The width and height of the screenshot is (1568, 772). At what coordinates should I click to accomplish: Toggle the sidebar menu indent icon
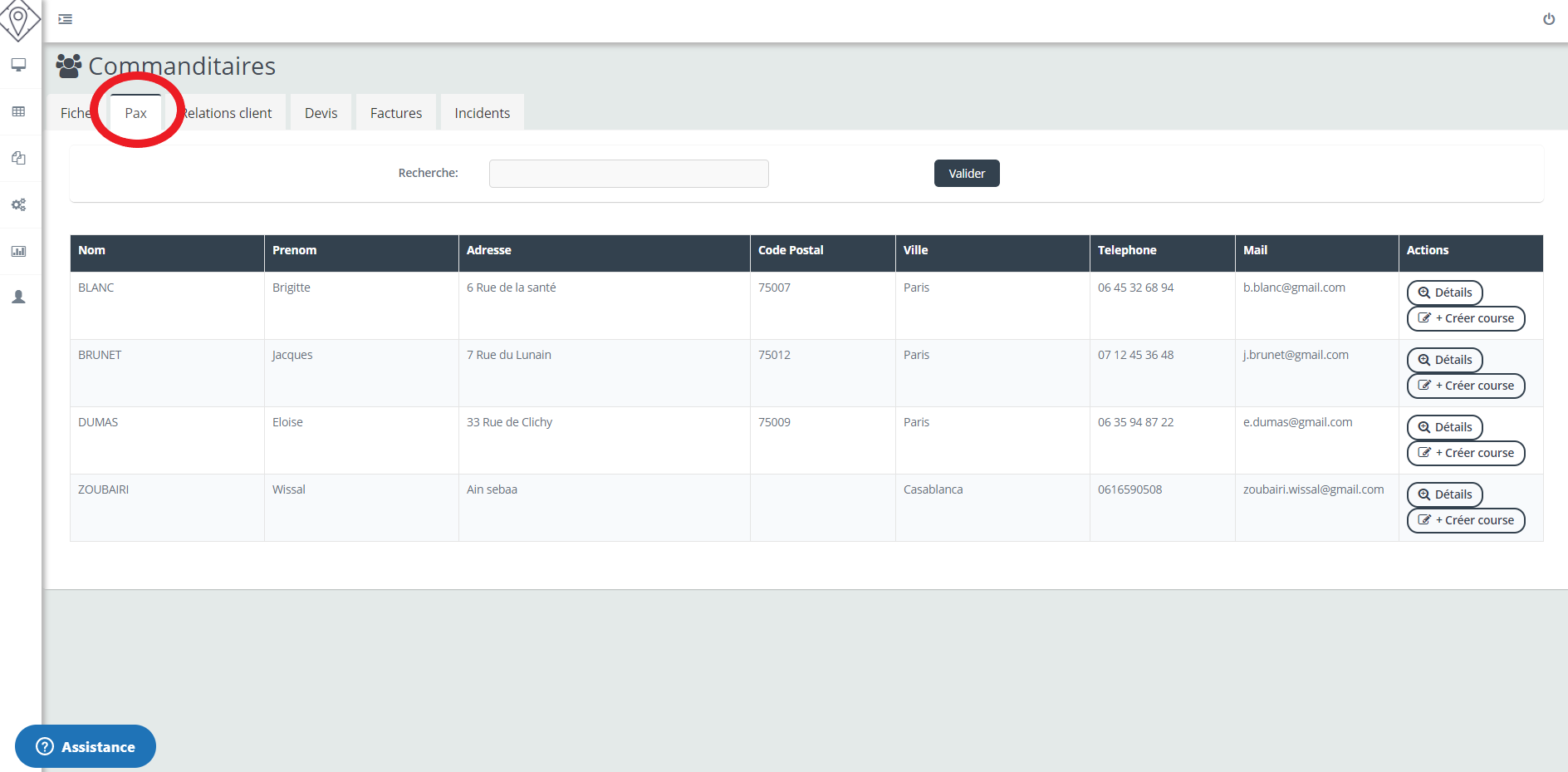(x=65, y=19)
